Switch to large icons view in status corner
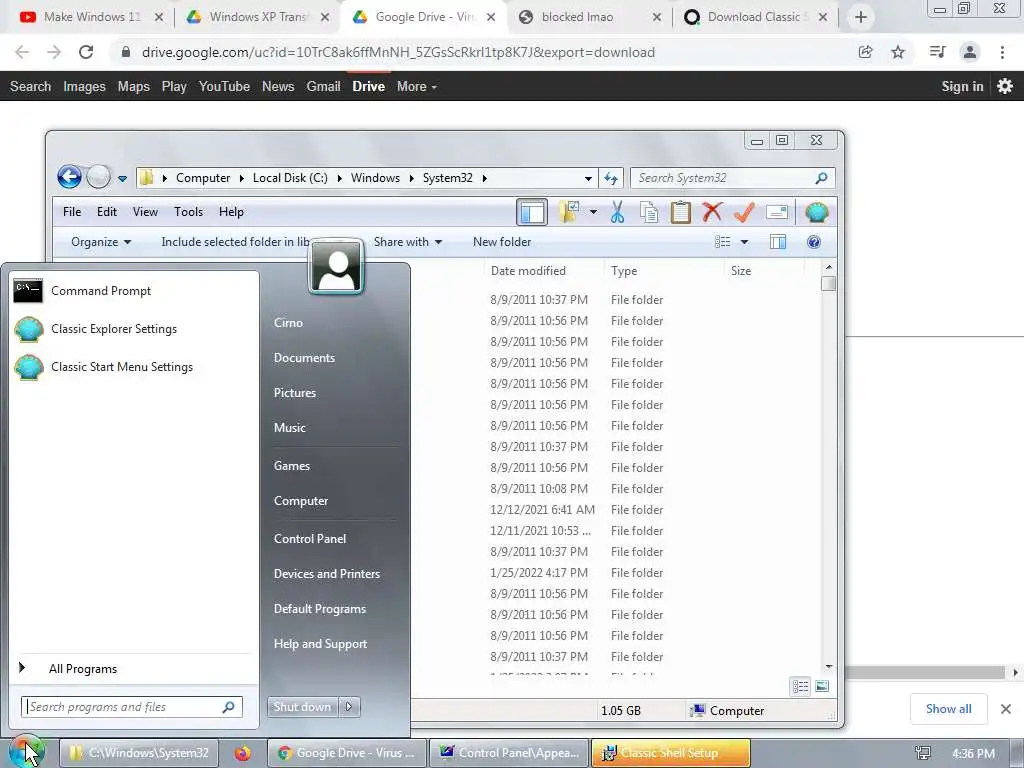 pos(822,686)
